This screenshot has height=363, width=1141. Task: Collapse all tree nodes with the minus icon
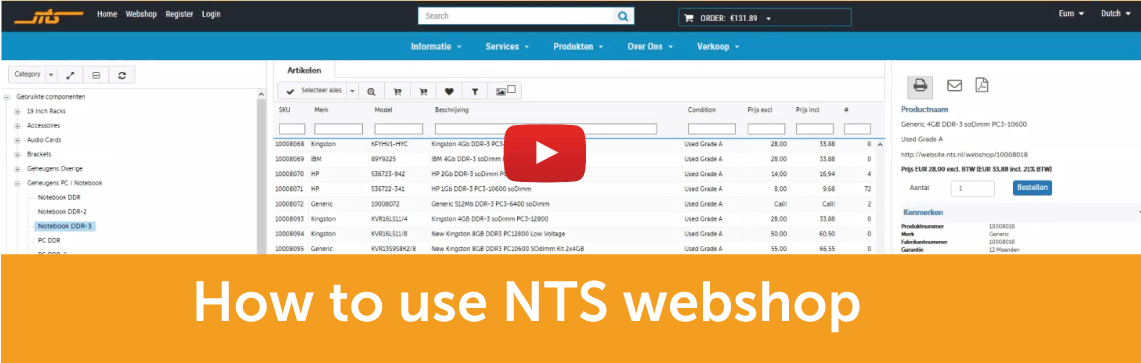96,75
